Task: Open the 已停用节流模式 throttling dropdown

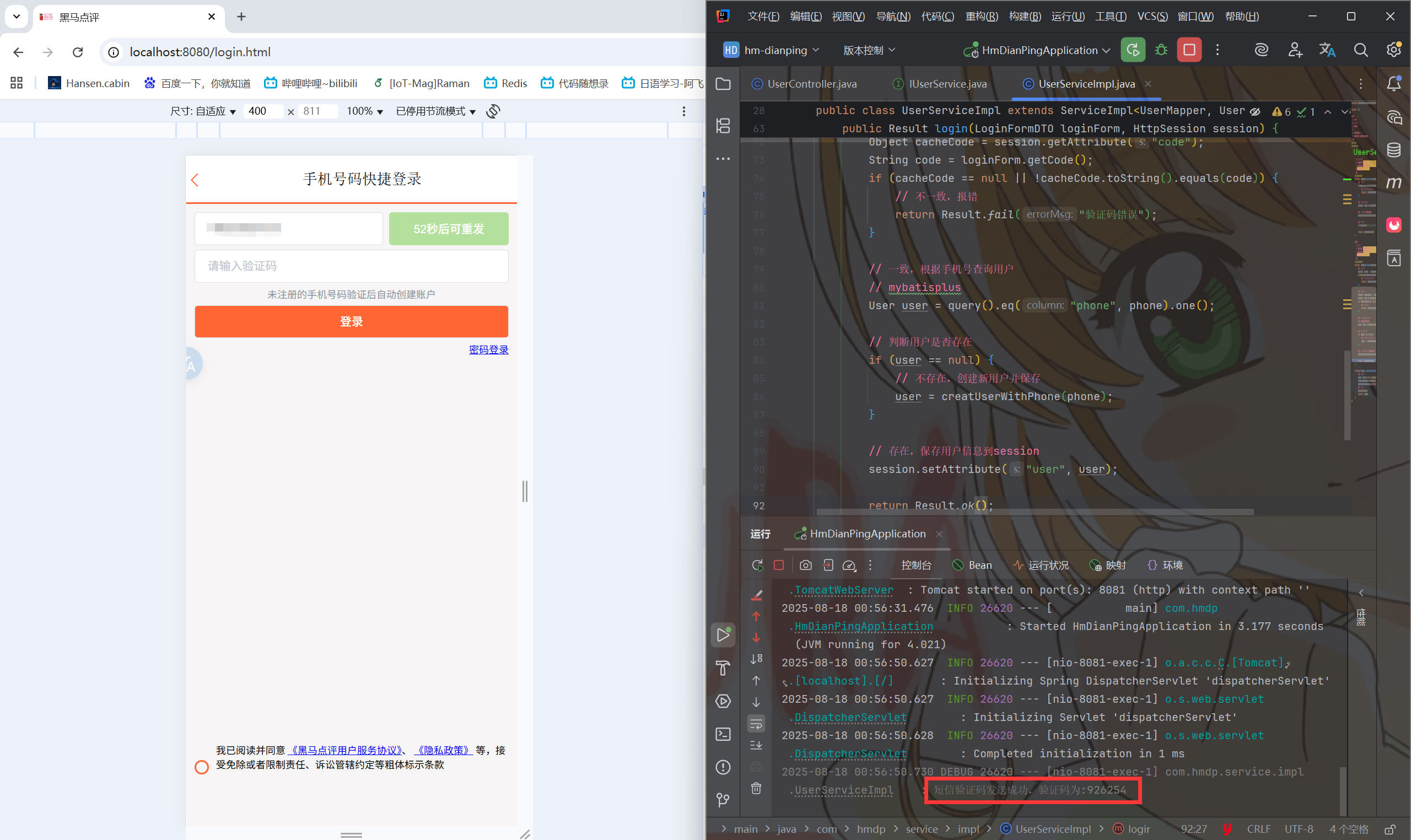Action: (436, 111)
